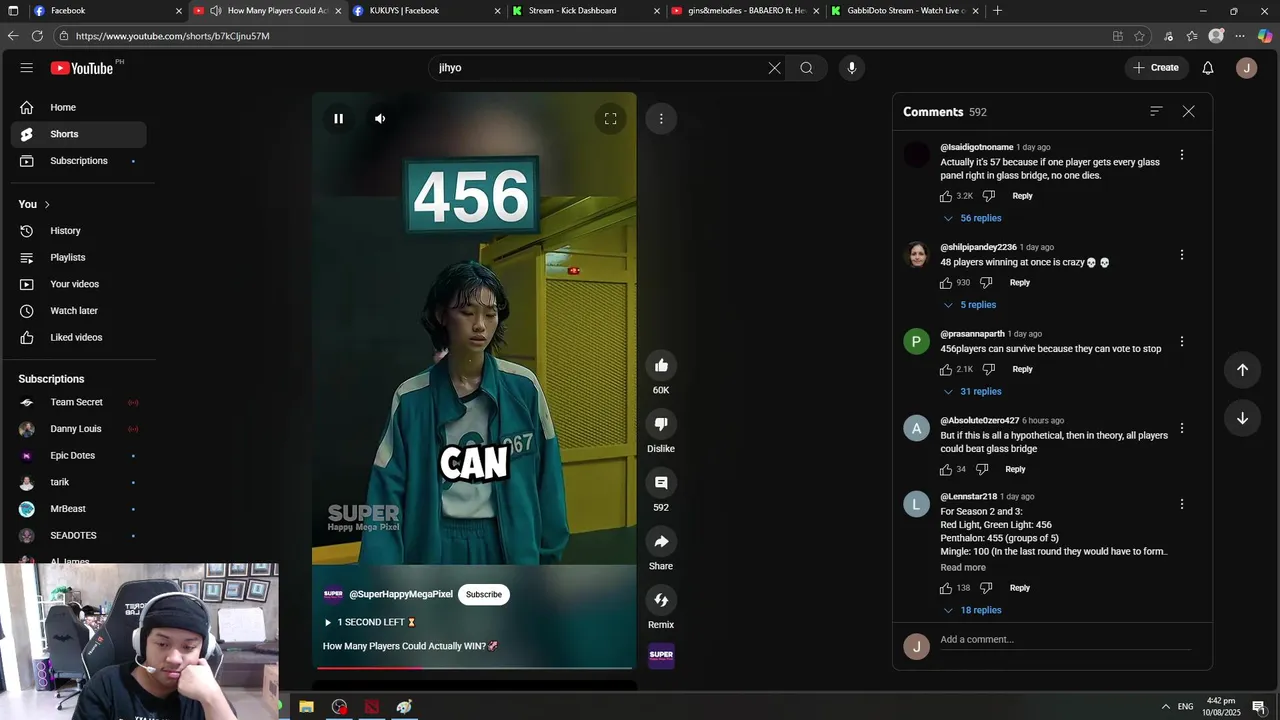Open the comments sort options

click(1156, 111)
